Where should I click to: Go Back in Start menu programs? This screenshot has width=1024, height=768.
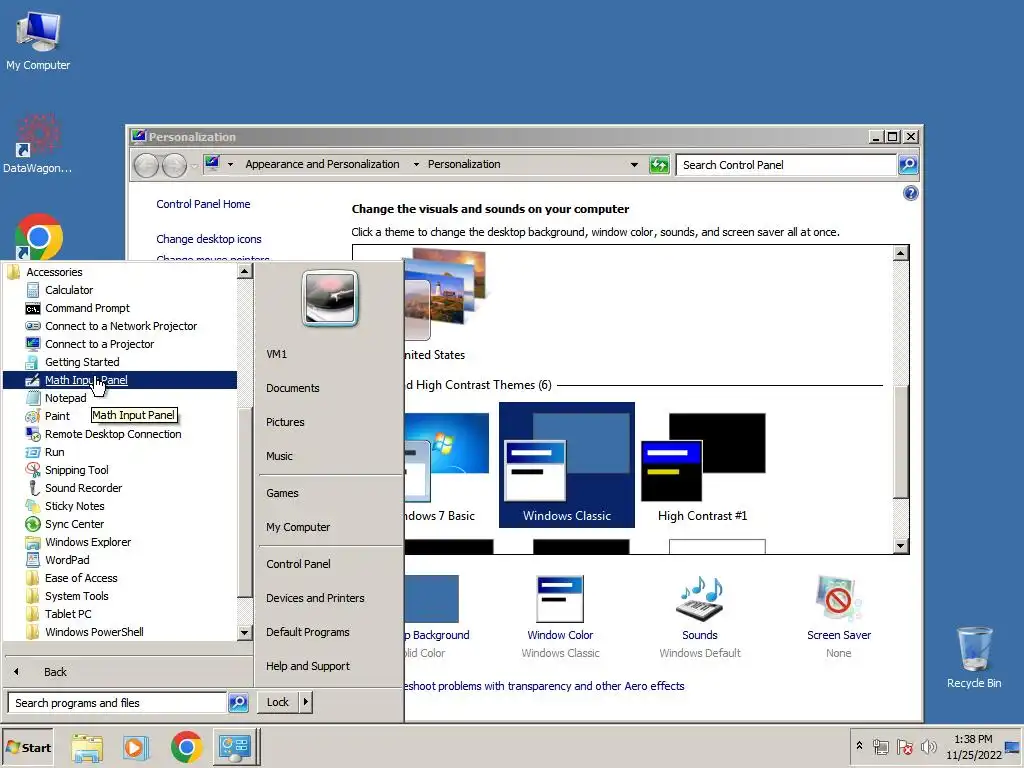[x=55, y=672]
